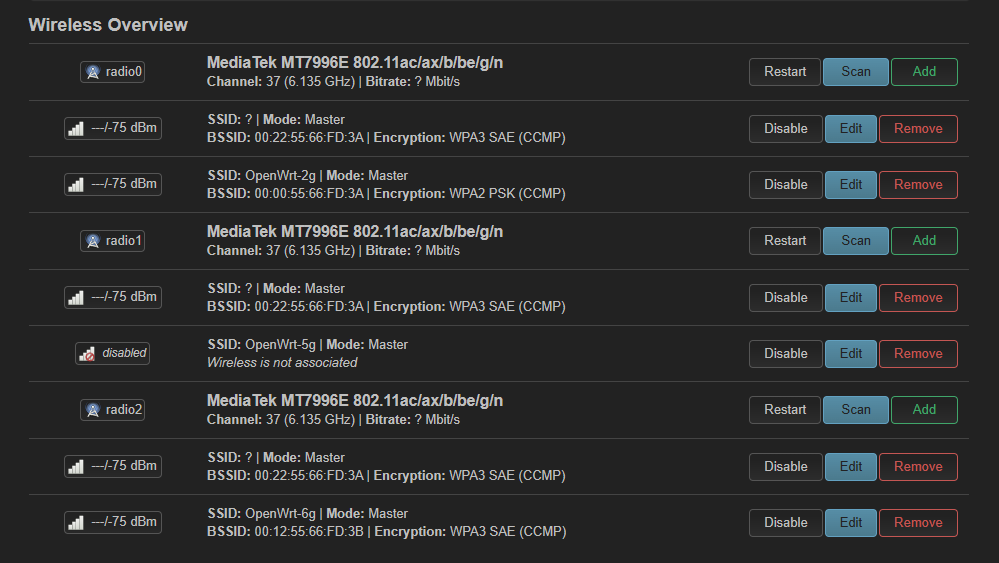Add a new network on radio2
999x563 pixels.
[924, 410]
